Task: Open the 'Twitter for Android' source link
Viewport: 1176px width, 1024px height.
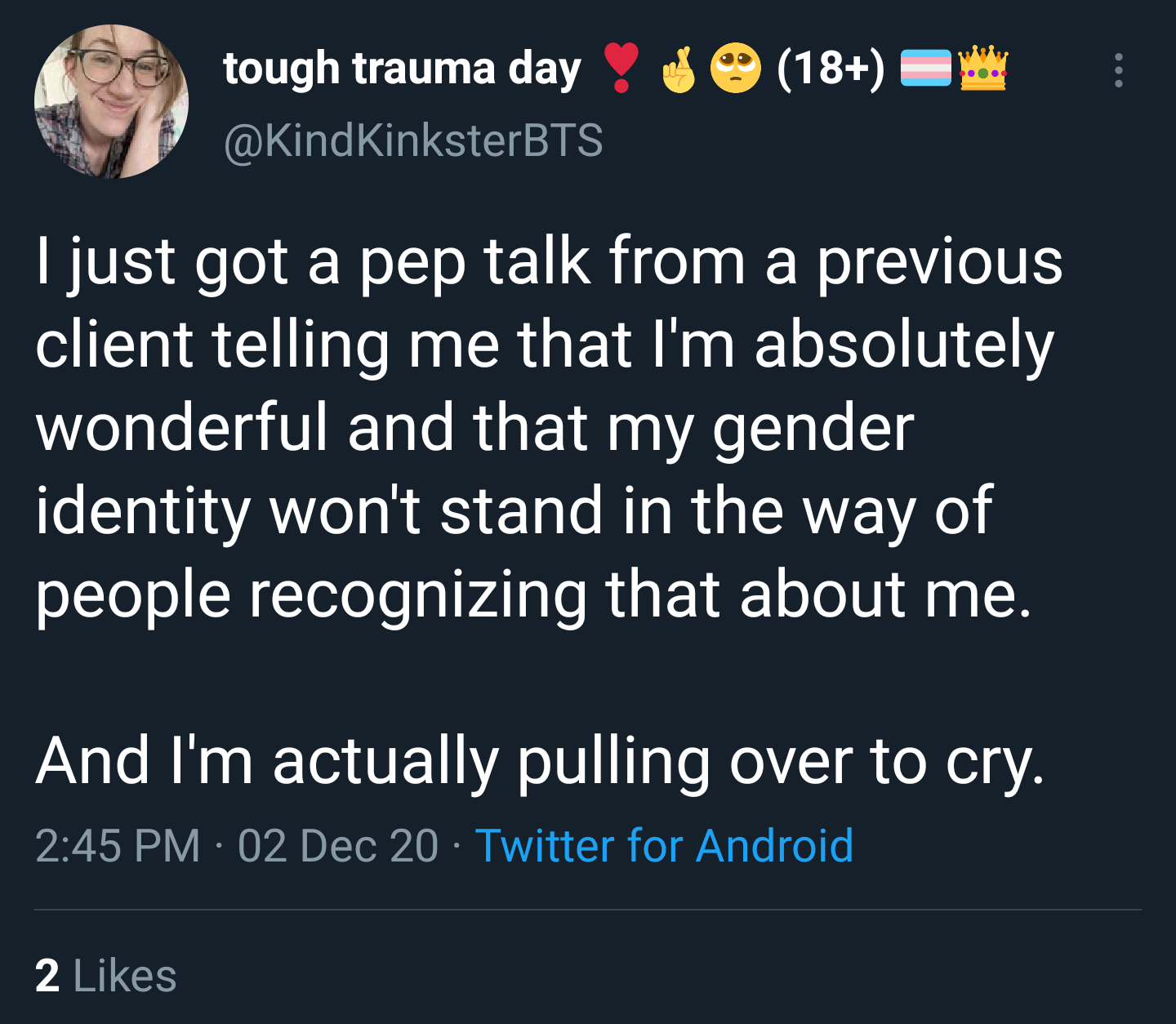Action: tap(664, 845)
